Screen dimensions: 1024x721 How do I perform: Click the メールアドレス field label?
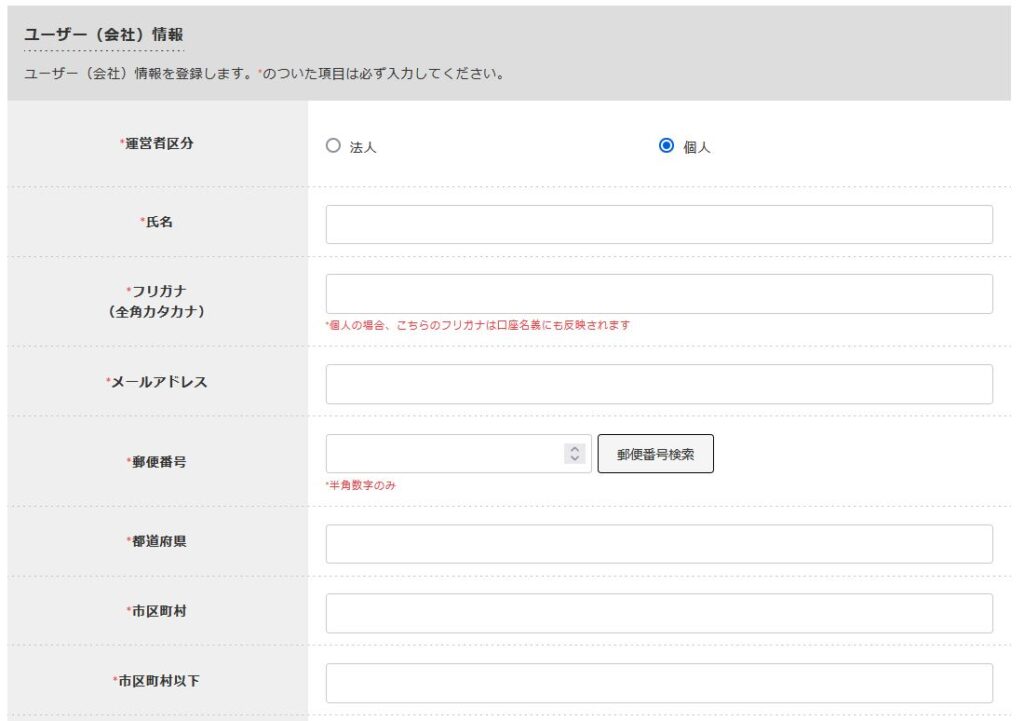pos(158,382)
